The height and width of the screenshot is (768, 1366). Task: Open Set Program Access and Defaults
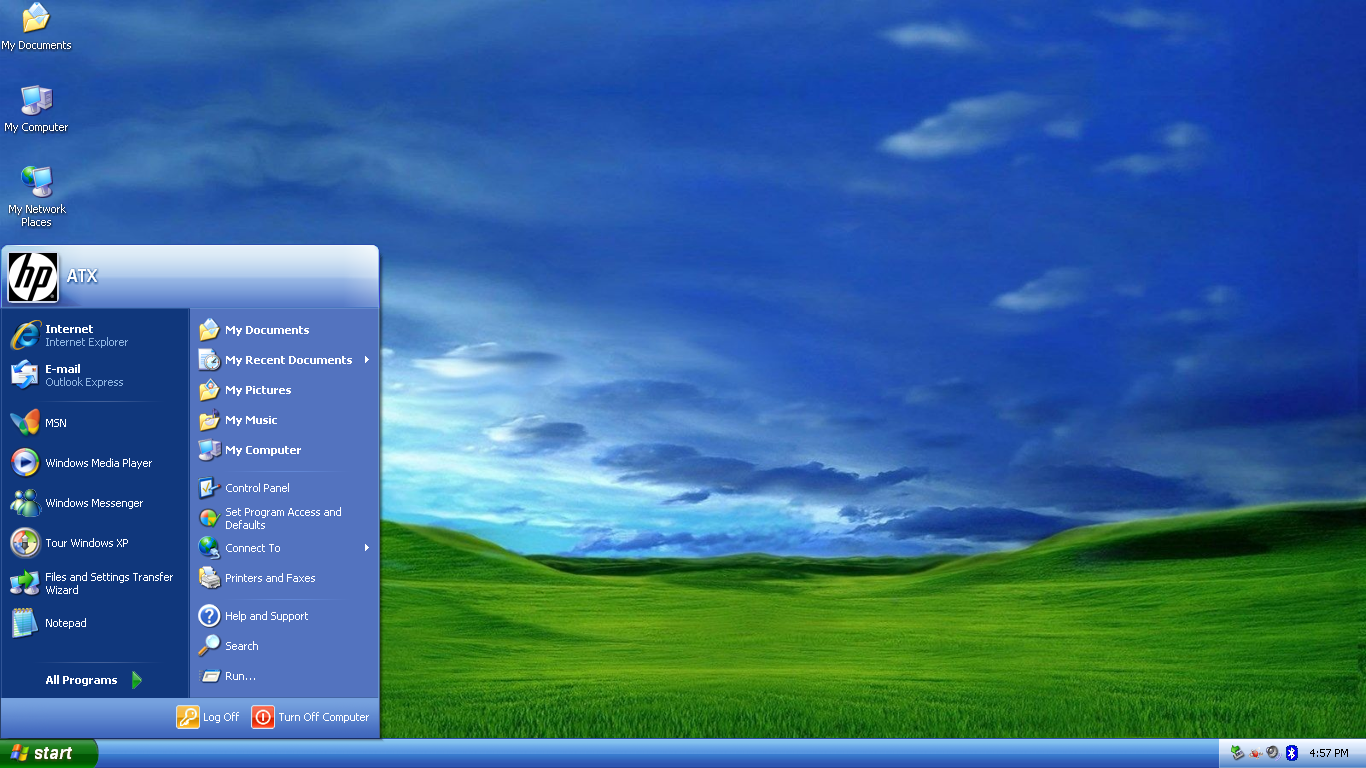(284, 518)
